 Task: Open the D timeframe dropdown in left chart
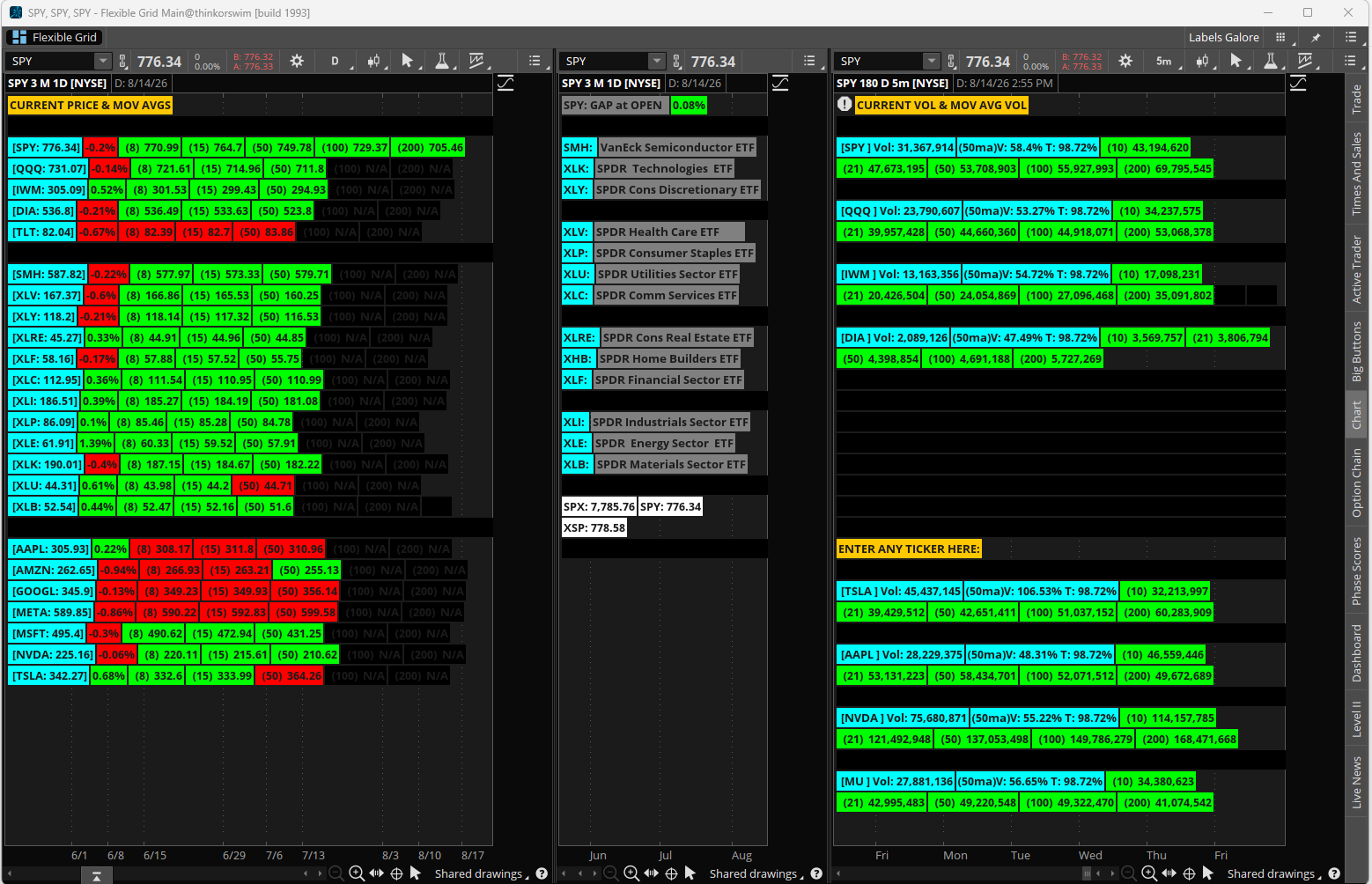point(336,61)
